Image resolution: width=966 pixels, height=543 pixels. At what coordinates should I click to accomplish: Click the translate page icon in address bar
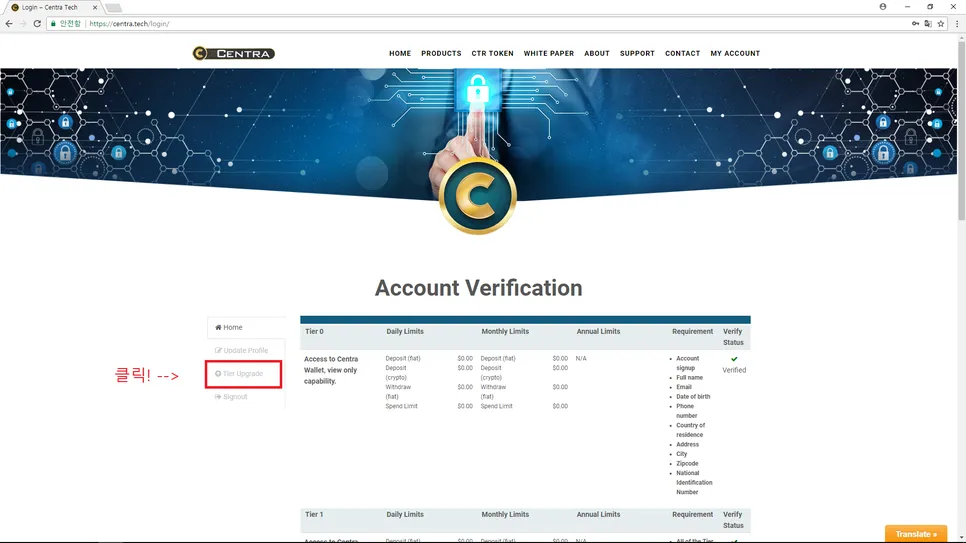pyautogui.click(x=928, y=23)
